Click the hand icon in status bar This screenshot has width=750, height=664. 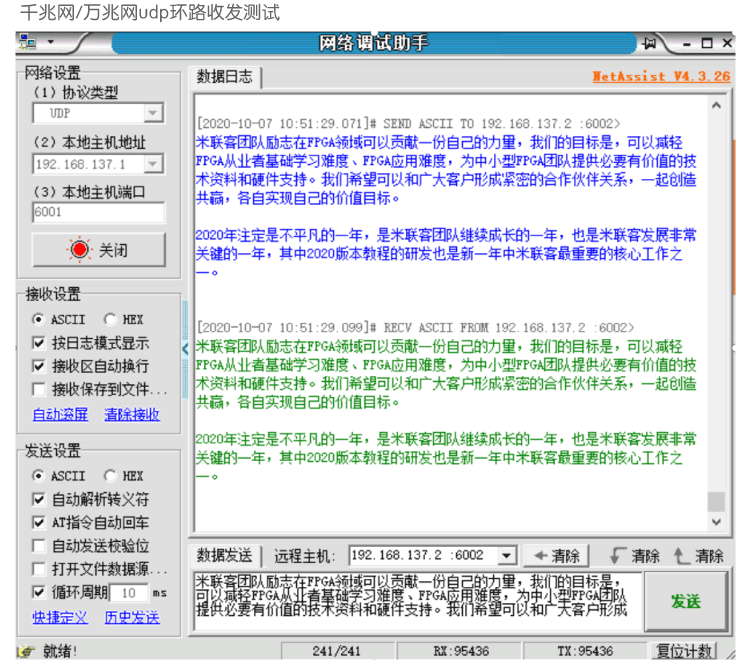(27, 652)
